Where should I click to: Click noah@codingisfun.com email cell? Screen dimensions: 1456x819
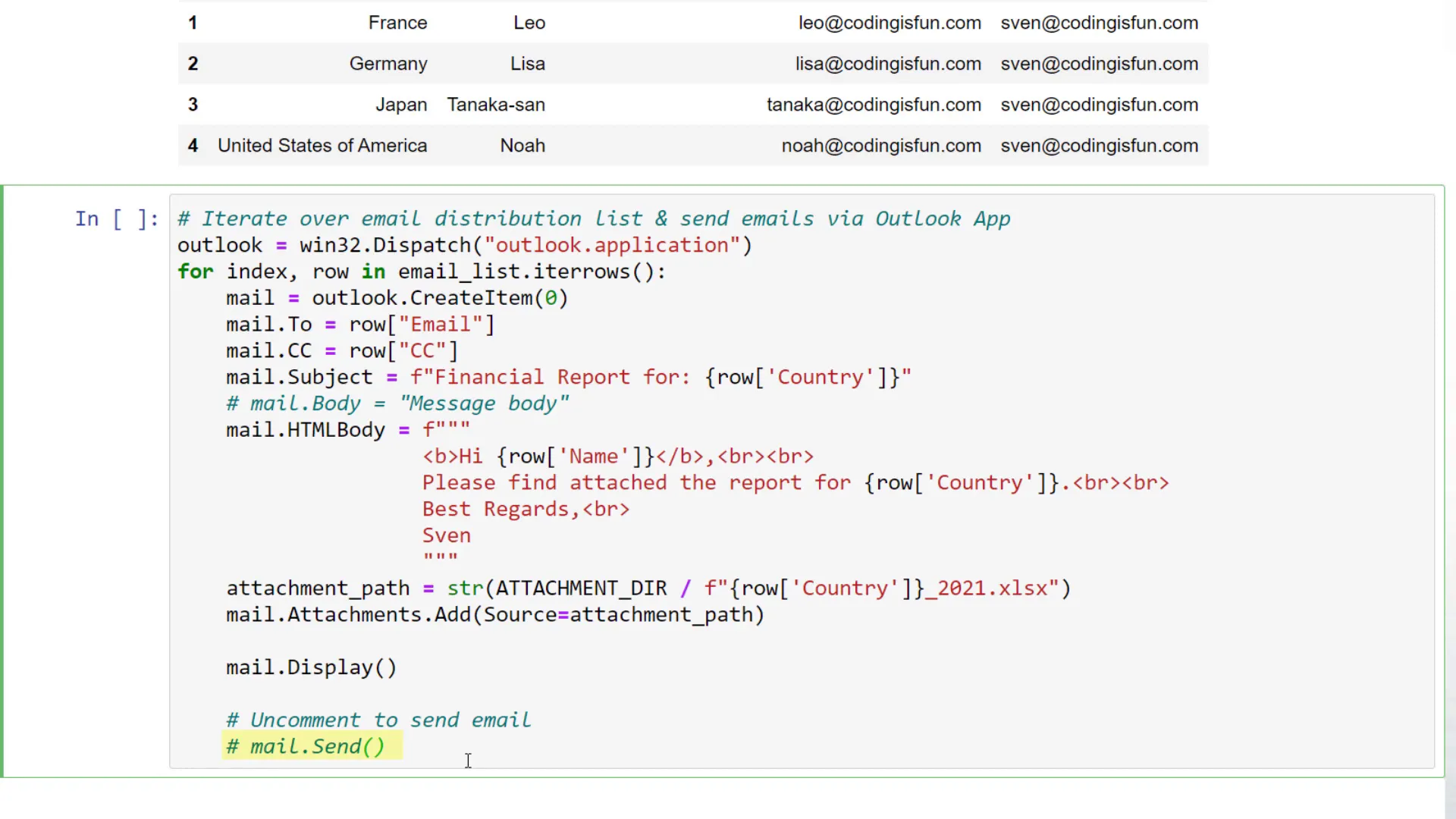880,146
